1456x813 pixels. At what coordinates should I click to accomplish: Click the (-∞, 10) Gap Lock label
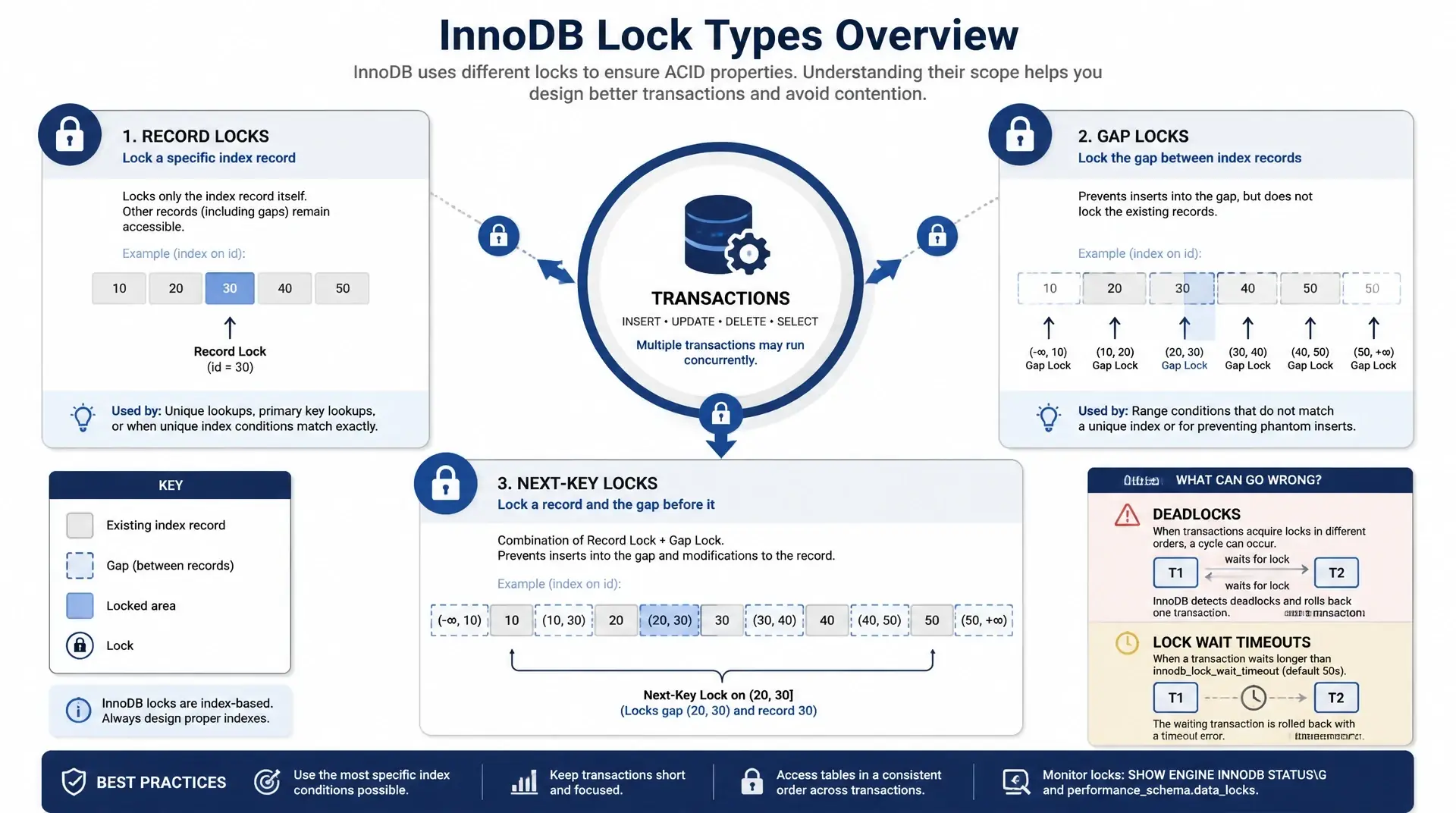tap(1048, 359)
